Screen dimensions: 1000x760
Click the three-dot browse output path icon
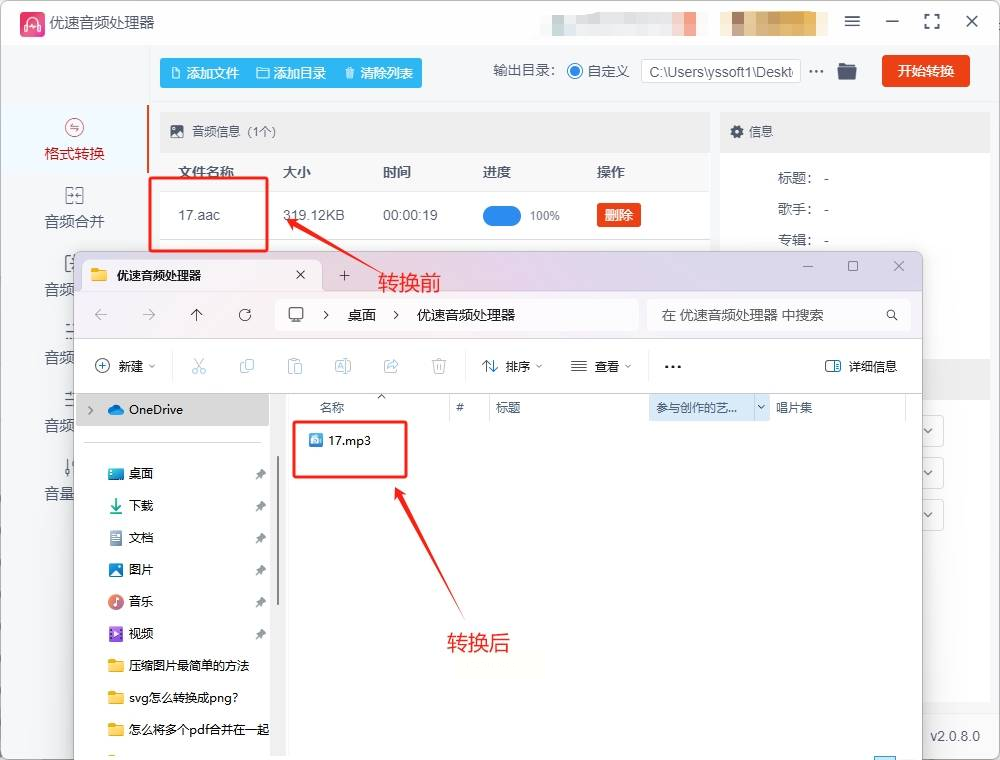[x=816, y=71]
